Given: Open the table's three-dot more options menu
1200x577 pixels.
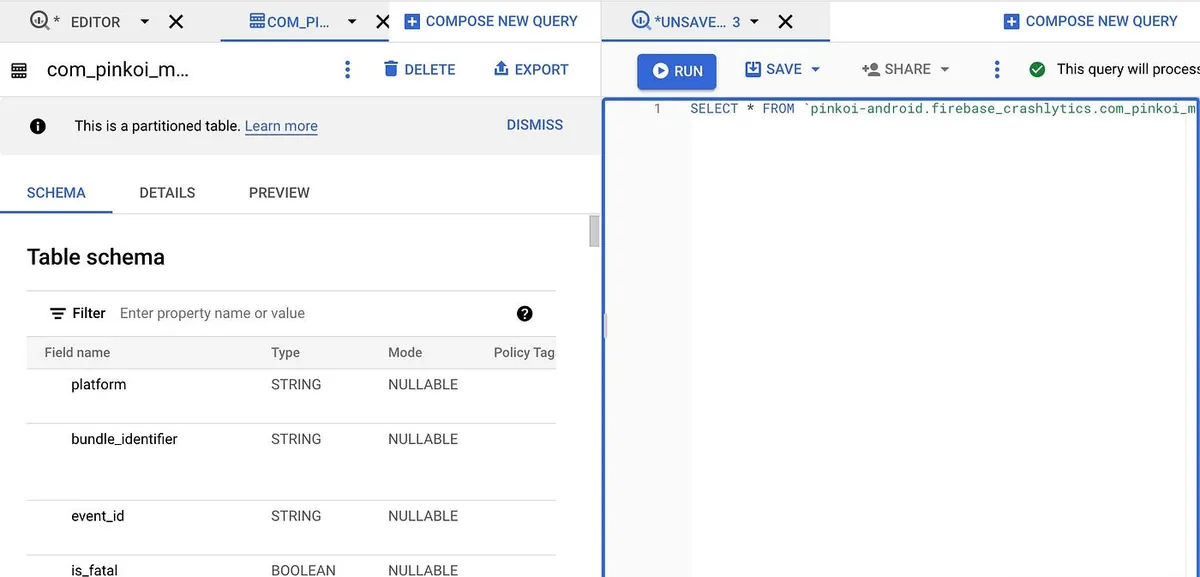Looking at the screenshot, I should pos(347,69).
